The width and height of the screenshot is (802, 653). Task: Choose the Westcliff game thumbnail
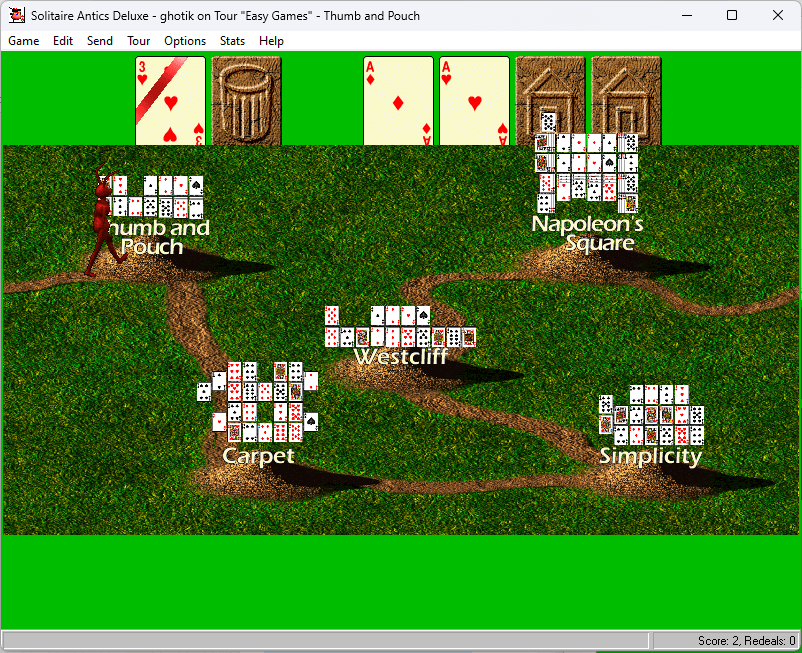click(400, 327)
